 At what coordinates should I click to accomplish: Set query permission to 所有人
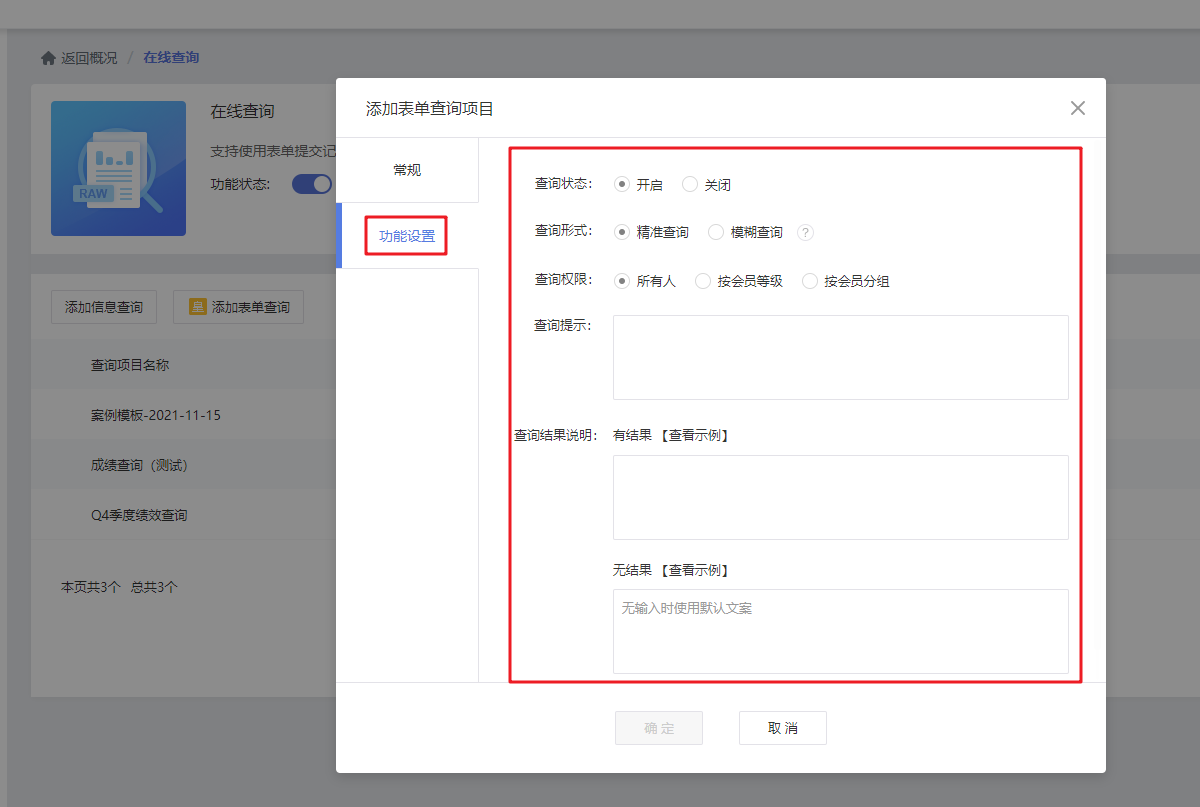pyautogui.click(x=622, y=281)
